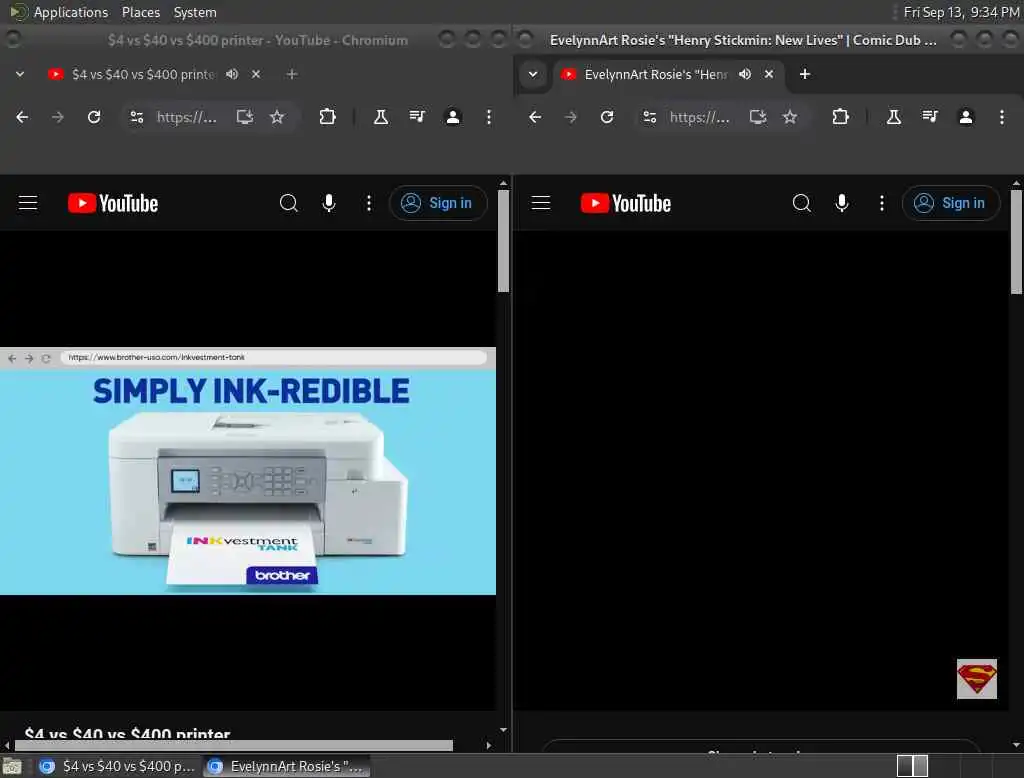Search with voice microphone in left window
Viewport: 1024px width, 778px height.
tap(329, 203)
